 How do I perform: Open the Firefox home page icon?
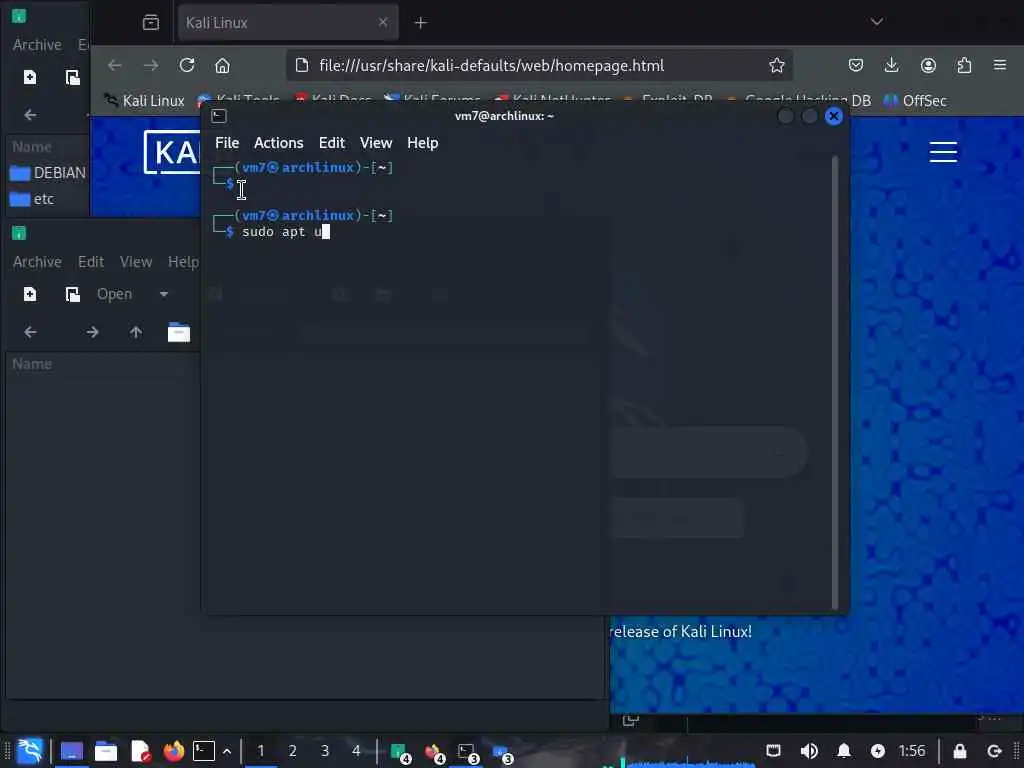[x=223, y=65]
